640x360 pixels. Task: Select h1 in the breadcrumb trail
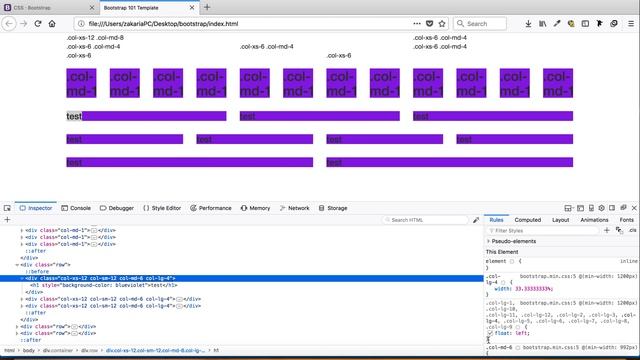(x=216, y=351)
